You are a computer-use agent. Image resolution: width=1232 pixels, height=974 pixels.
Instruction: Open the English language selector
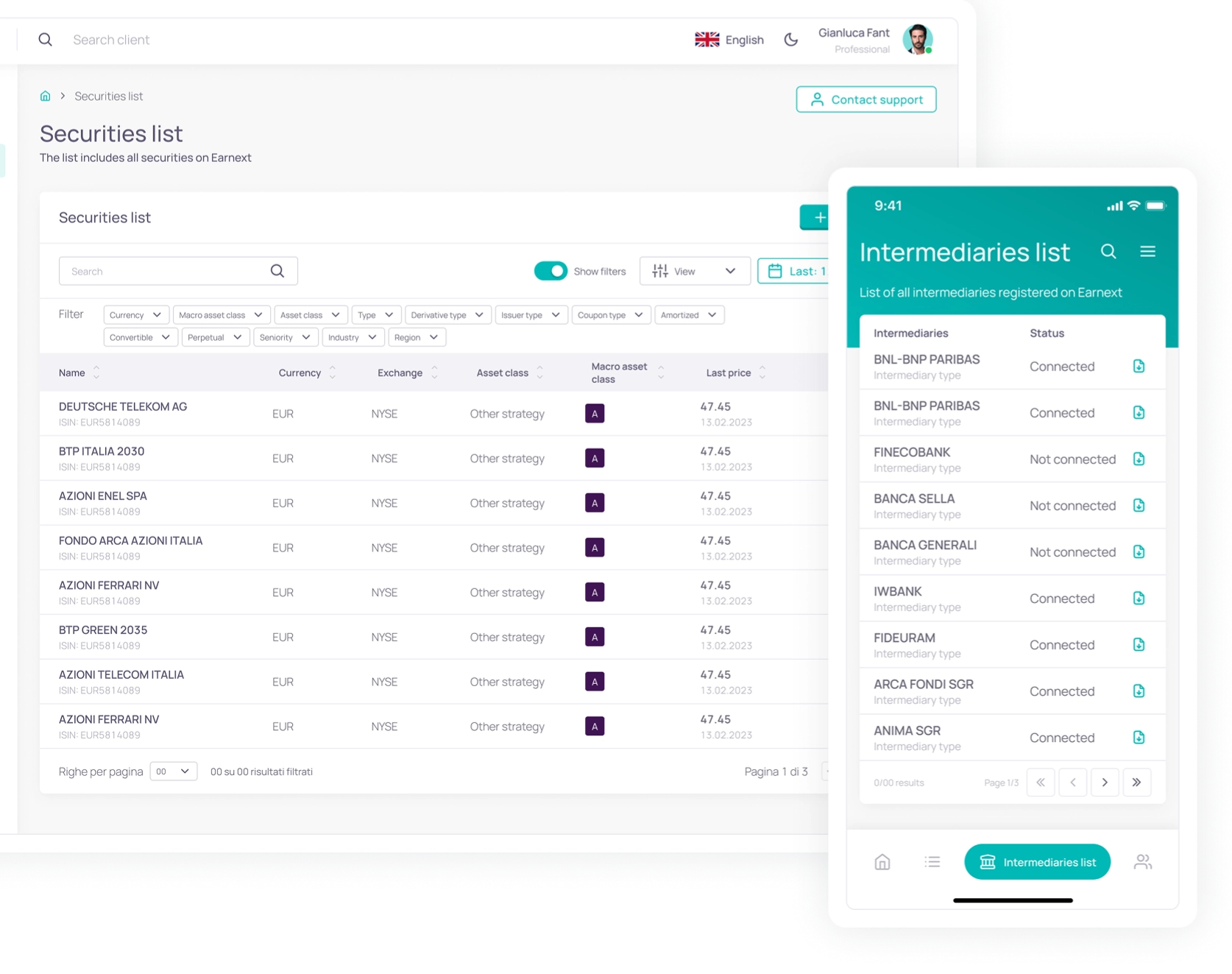[729, 40]
